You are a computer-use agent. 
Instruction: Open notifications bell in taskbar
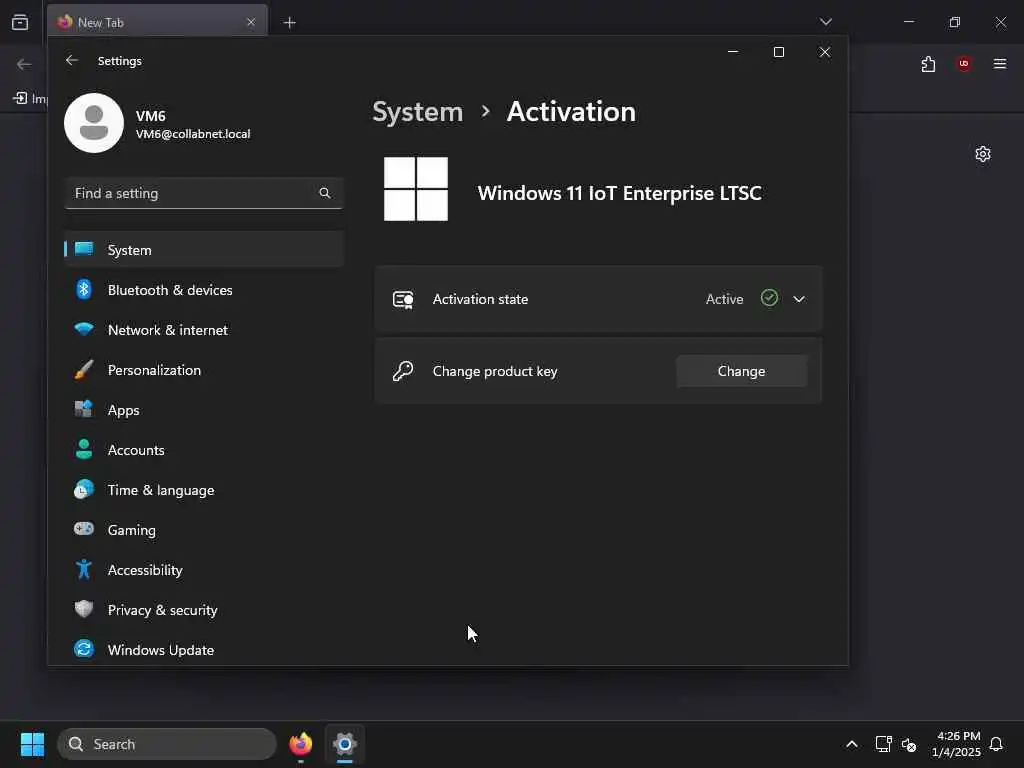click(x=996, y=744)
